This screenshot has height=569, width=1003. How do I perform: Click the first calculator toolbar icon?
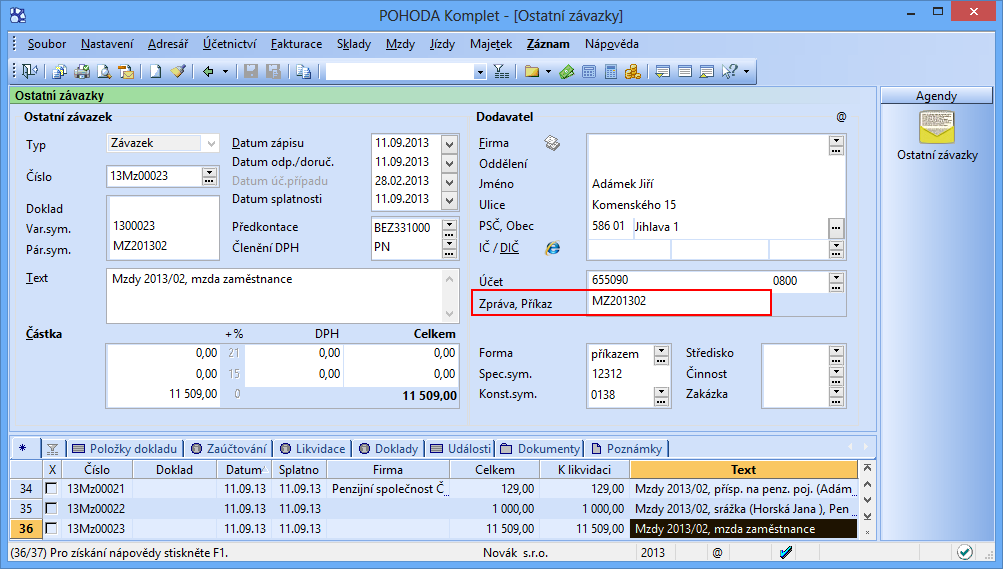(x=589, y=72)
